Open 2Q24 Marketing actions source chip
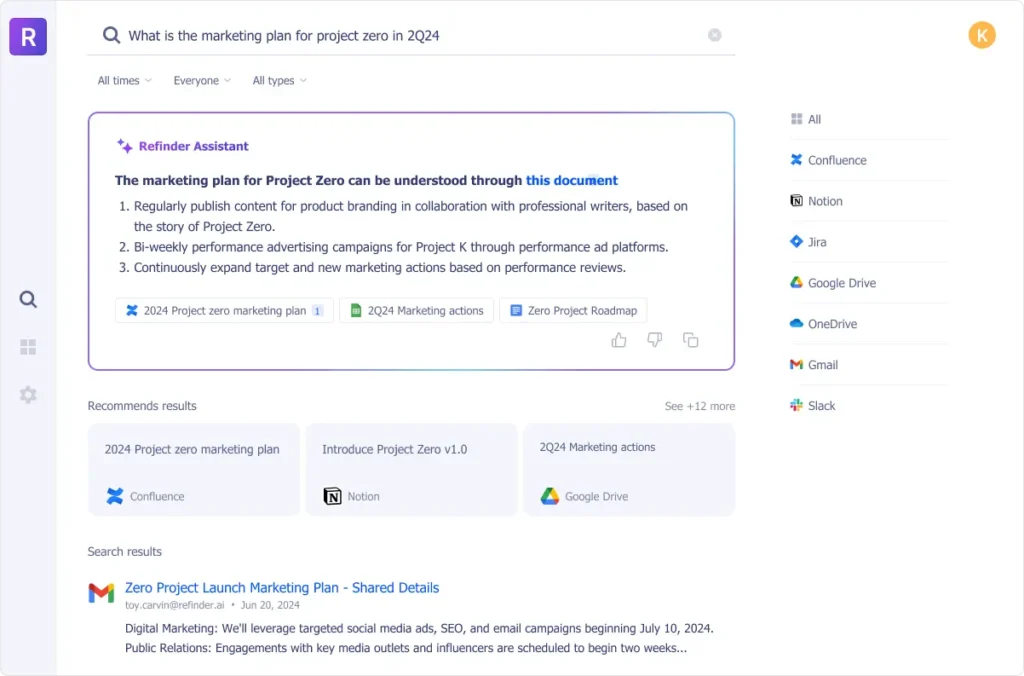Screen dimensions: 1024x676 pos(417,310)
